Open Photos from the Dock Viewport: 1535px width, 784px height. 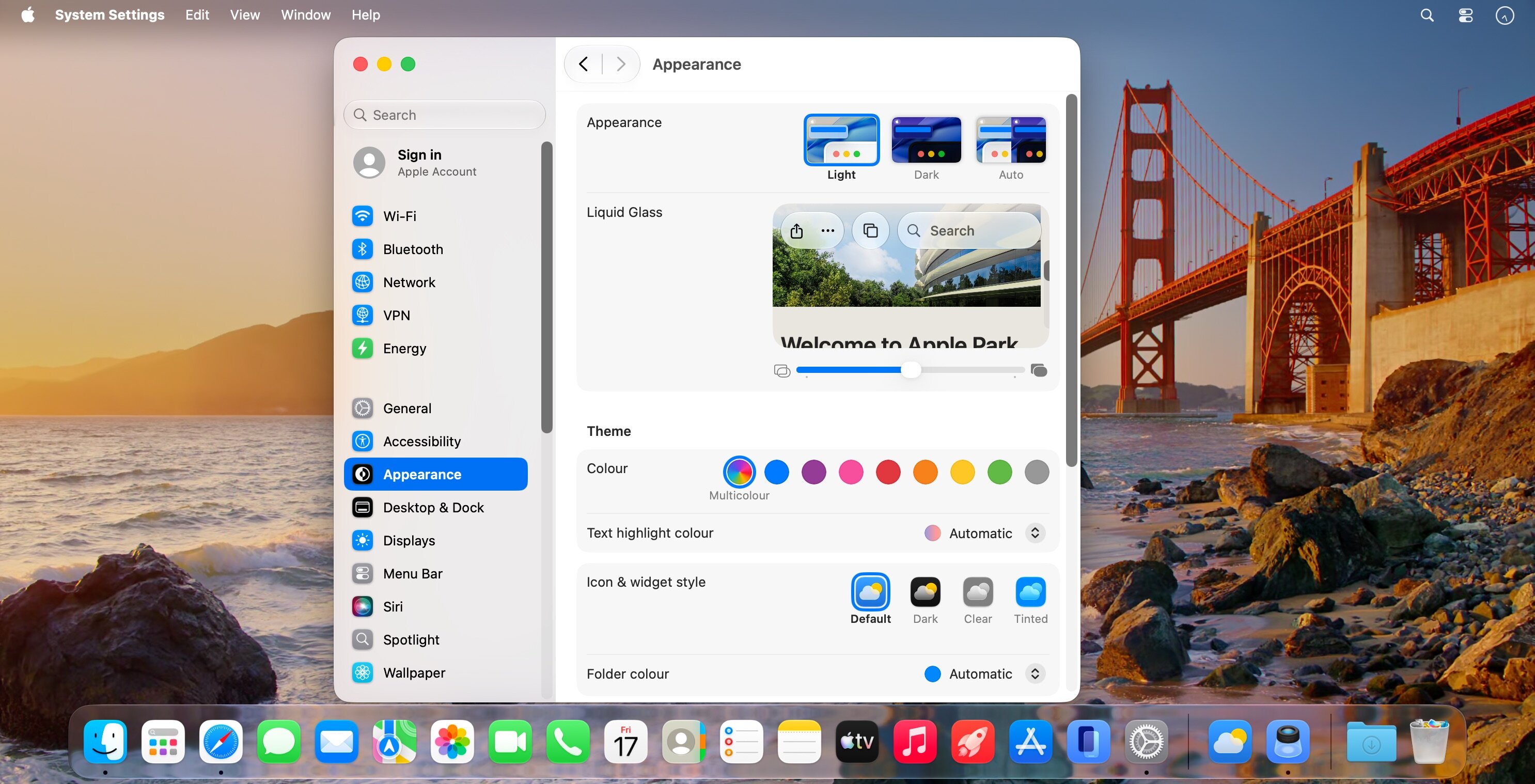pyautogui.click(x=452, y=742)
